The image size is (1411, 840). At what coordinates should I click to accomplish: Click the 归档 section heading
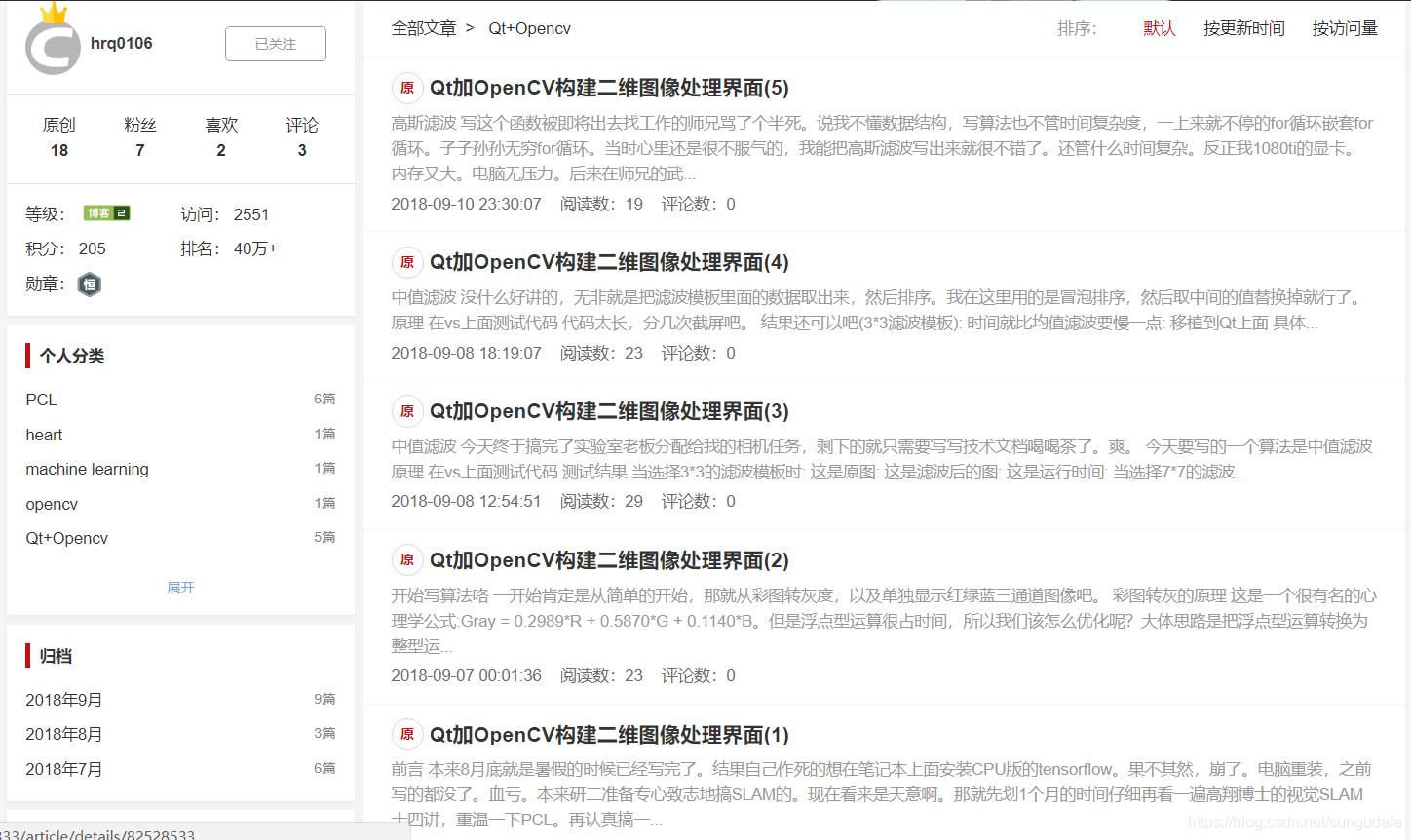(x=56, y=656)
